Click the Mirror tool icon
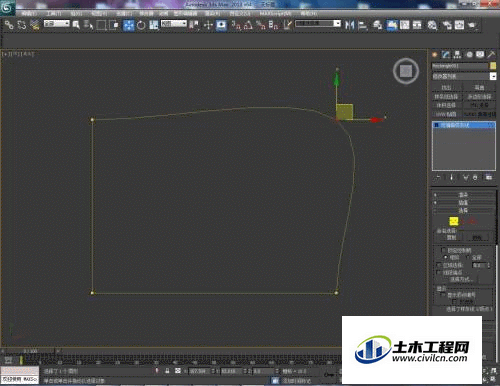The width and height of the screenshot is (500, 386). pos(349,25)
